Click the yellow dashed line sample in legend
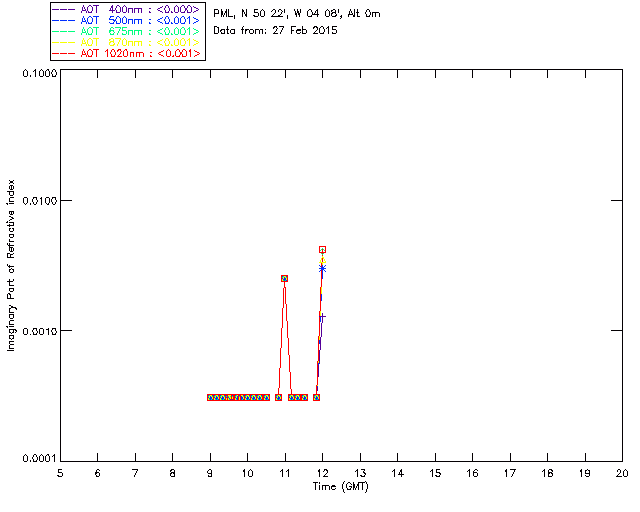 (64, 42)
